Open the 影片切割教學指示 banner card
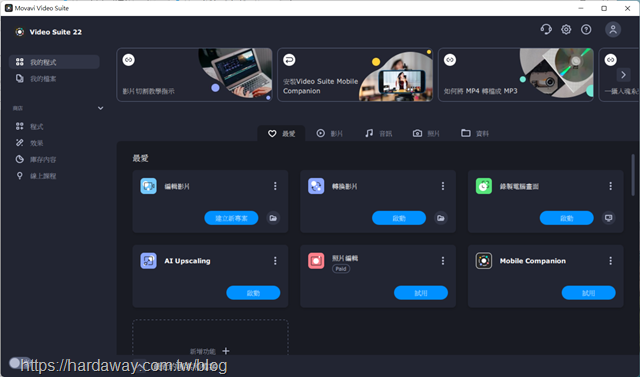 194,75
